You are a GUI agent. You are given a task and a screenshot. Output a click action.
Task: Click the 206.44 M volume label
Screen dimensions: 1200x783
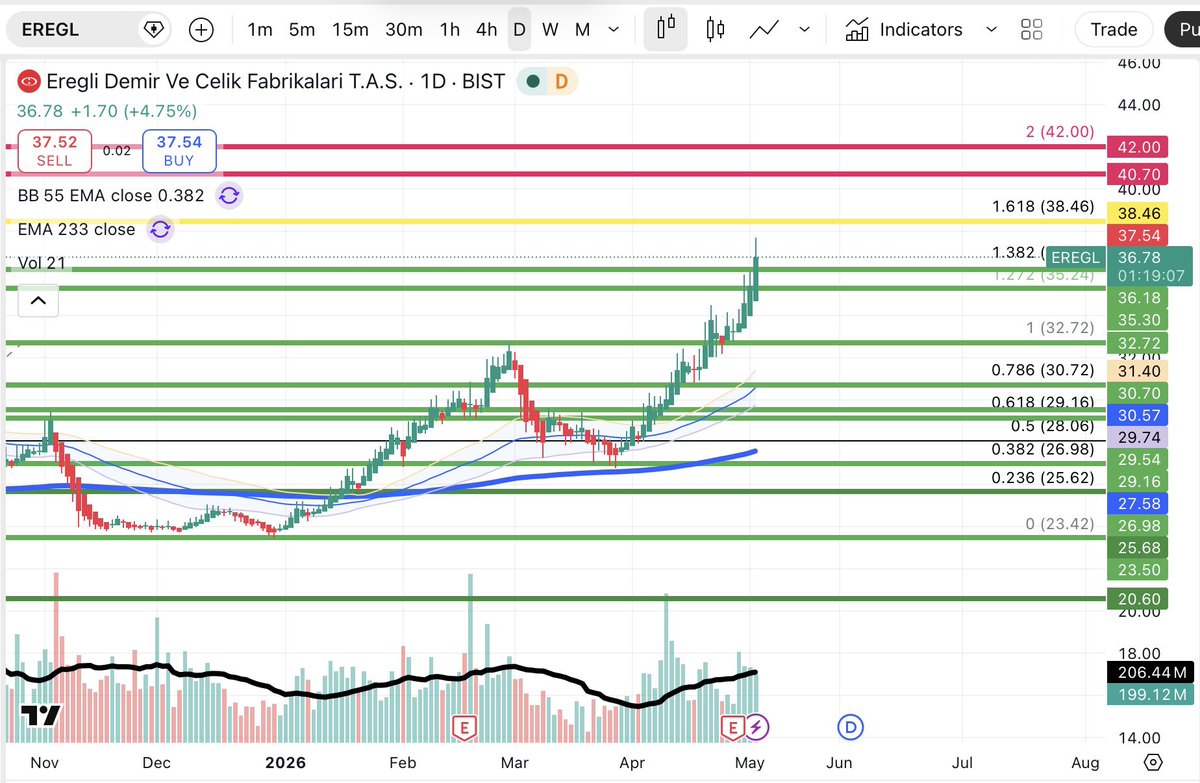[x=1150, y=673]
